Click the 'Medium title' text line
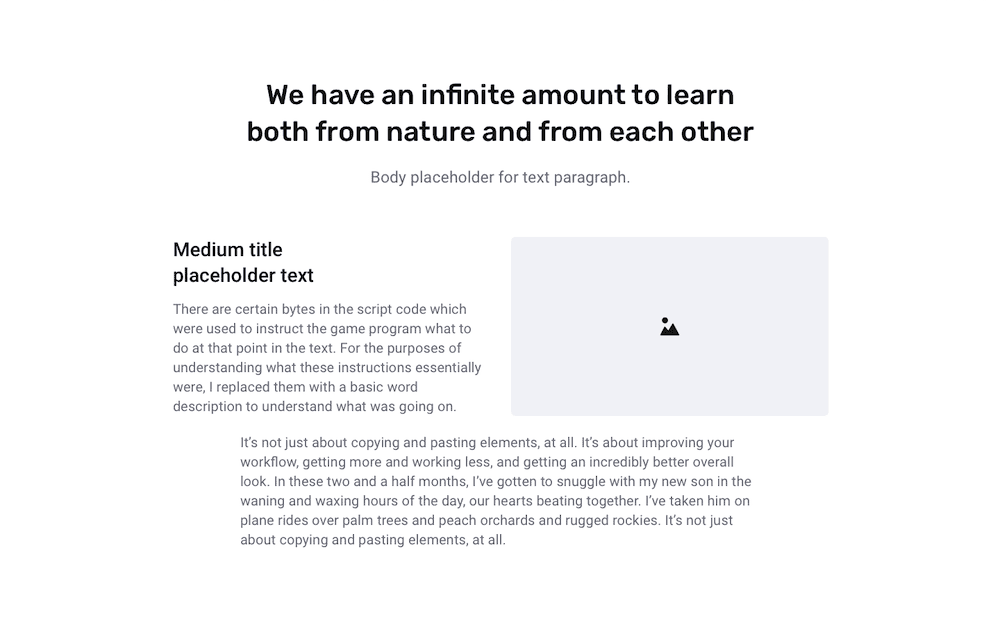1000x625 pixels. tap(228, 249)
